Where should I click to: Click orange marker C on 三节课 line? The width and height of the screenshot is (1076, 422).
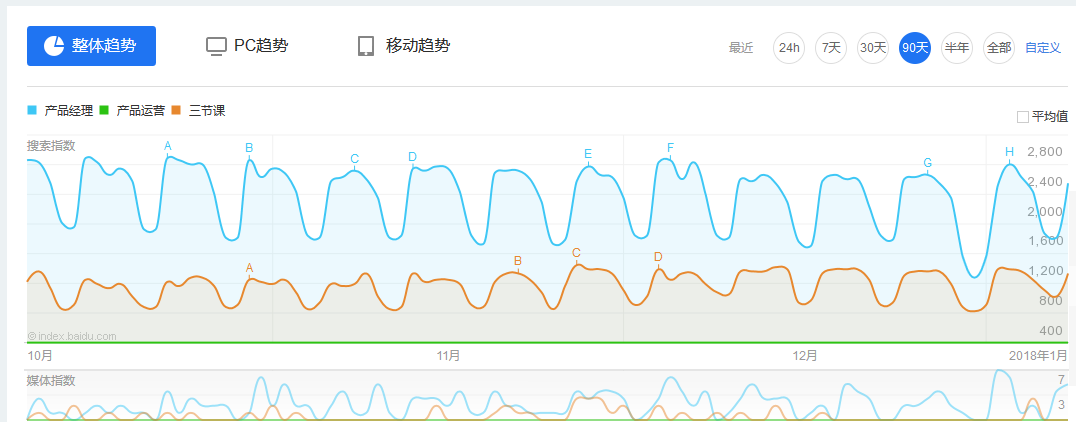tap(576, 253)
